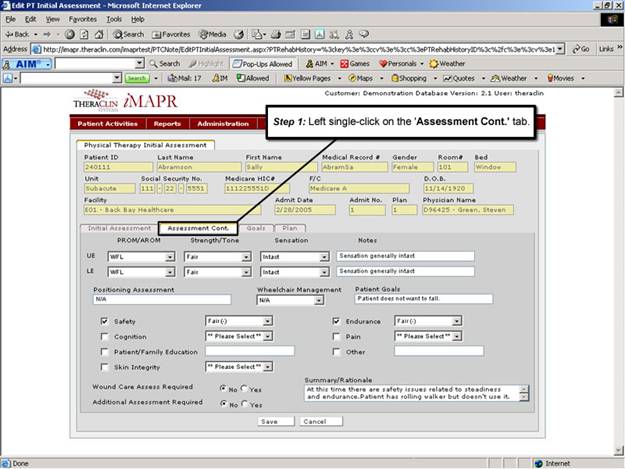Click the Positioning Assessment text field
Image resolution: width=625 pixels, height=469 pixels.
(x=168, y=299)
